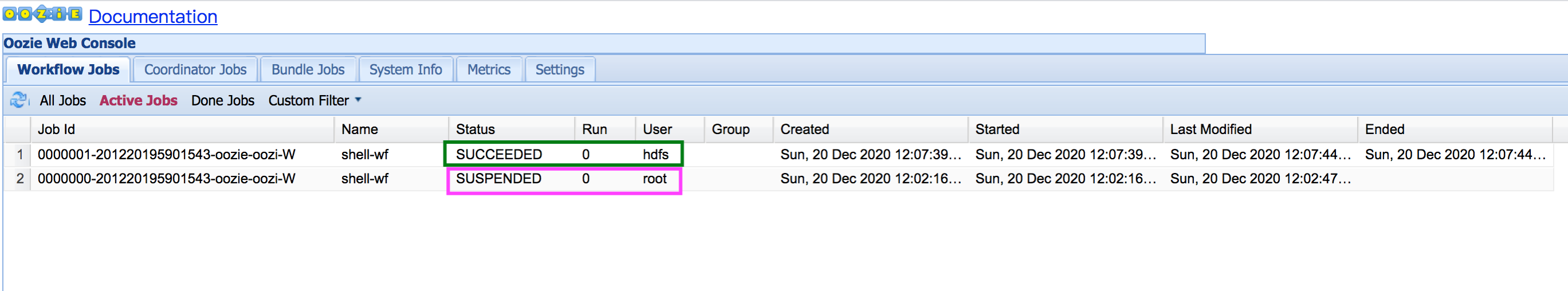The image size is (1568, 291).
Task: Click the Ended column header
Action: click(1384, 129)
